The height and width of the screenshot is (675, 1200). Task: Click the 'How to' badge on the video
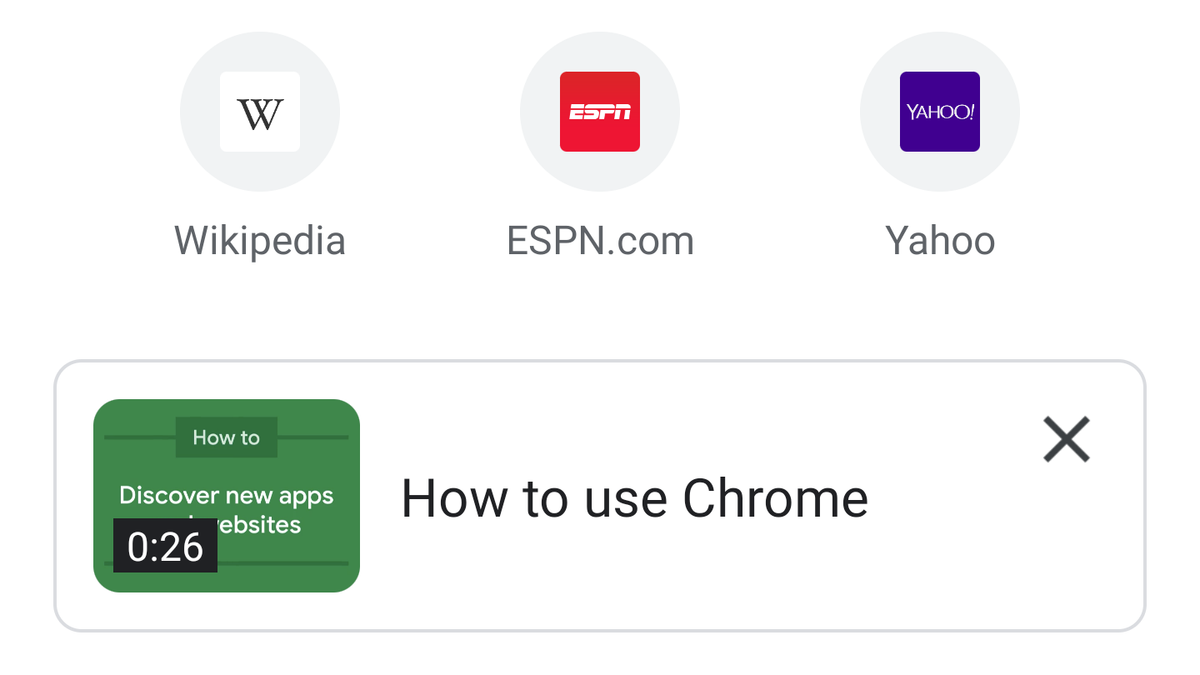tap(227, 437)
